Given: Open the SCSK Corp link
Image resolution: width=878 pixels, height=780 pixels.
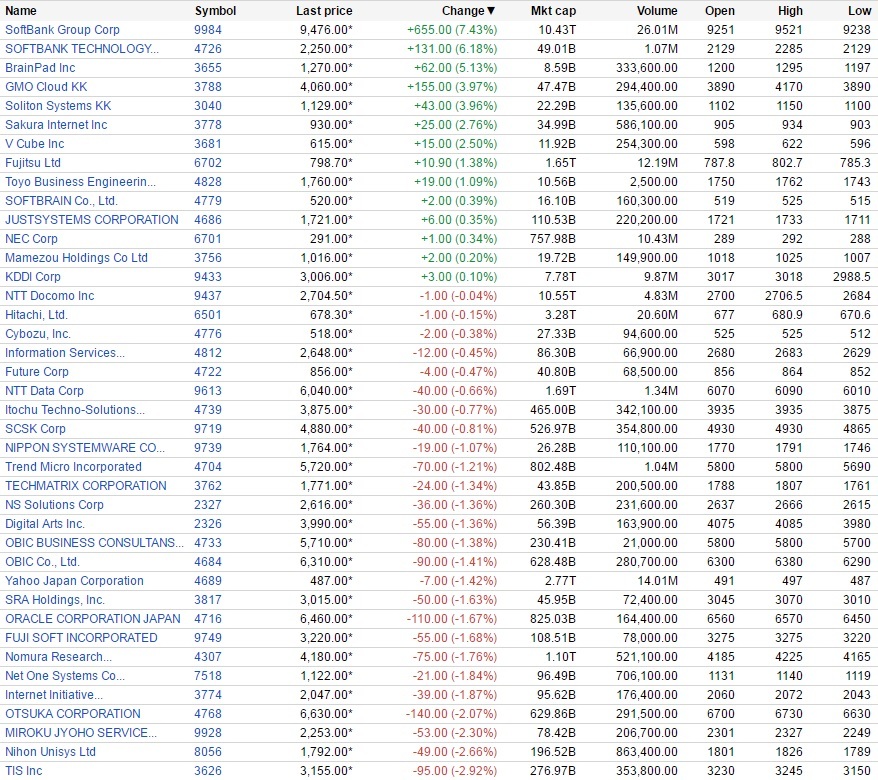Looking at the screenshot, I should click(35, 429).
